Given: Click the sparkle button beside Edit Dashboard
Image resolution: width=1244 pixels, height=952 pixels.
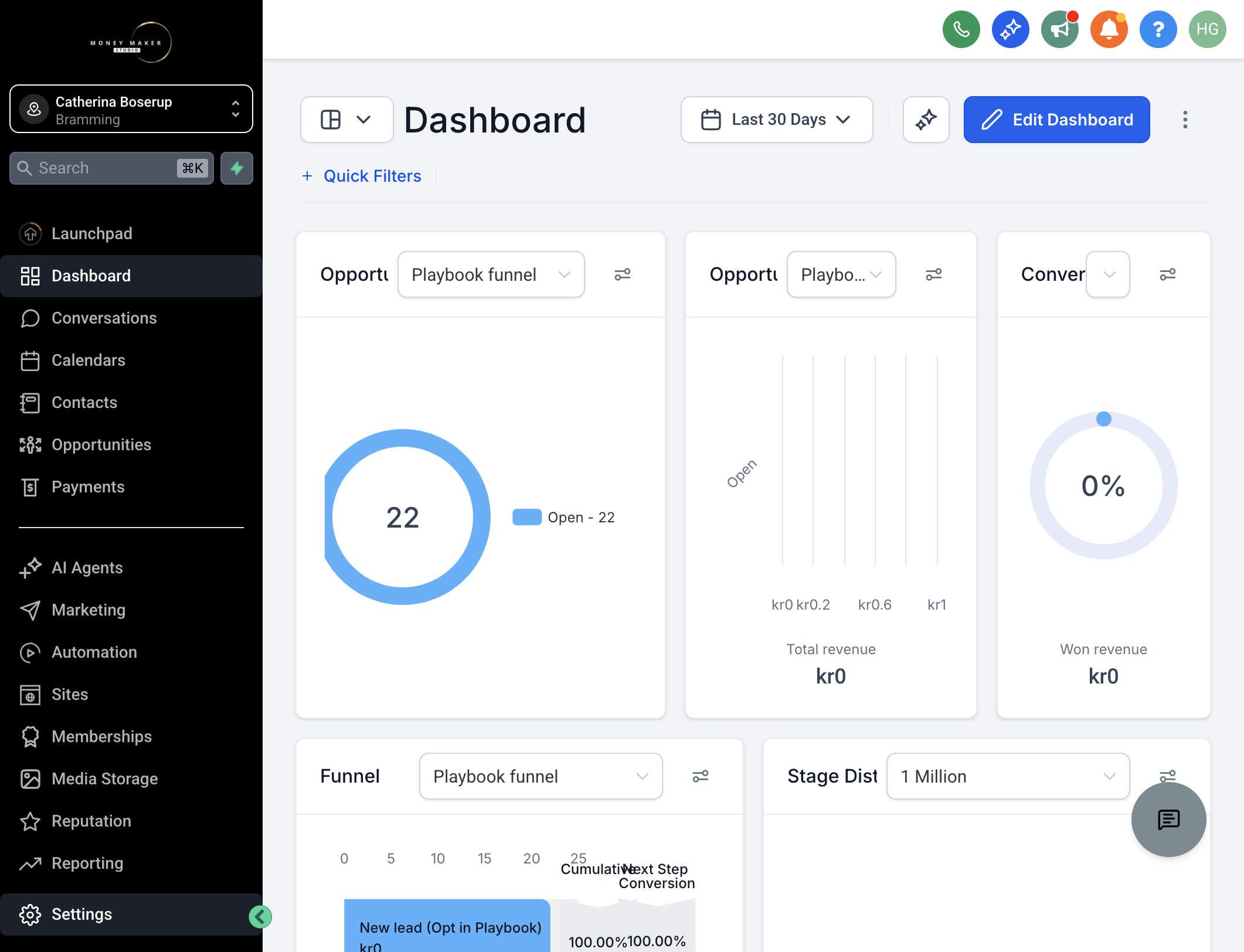Looking at the screenshot, I should 926,120.
